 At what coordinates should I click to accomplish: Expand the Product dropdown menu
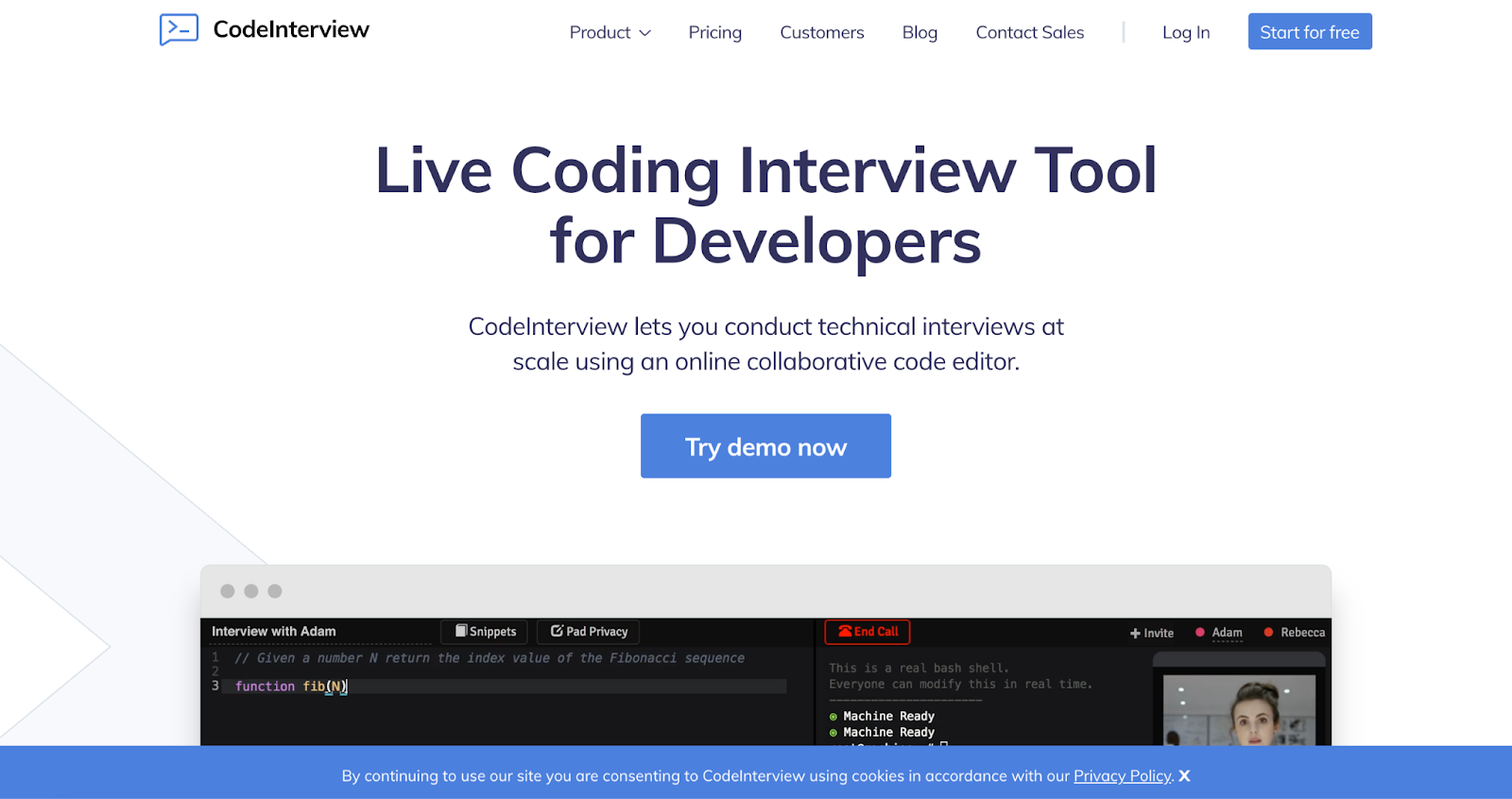(x=610, y=32)
